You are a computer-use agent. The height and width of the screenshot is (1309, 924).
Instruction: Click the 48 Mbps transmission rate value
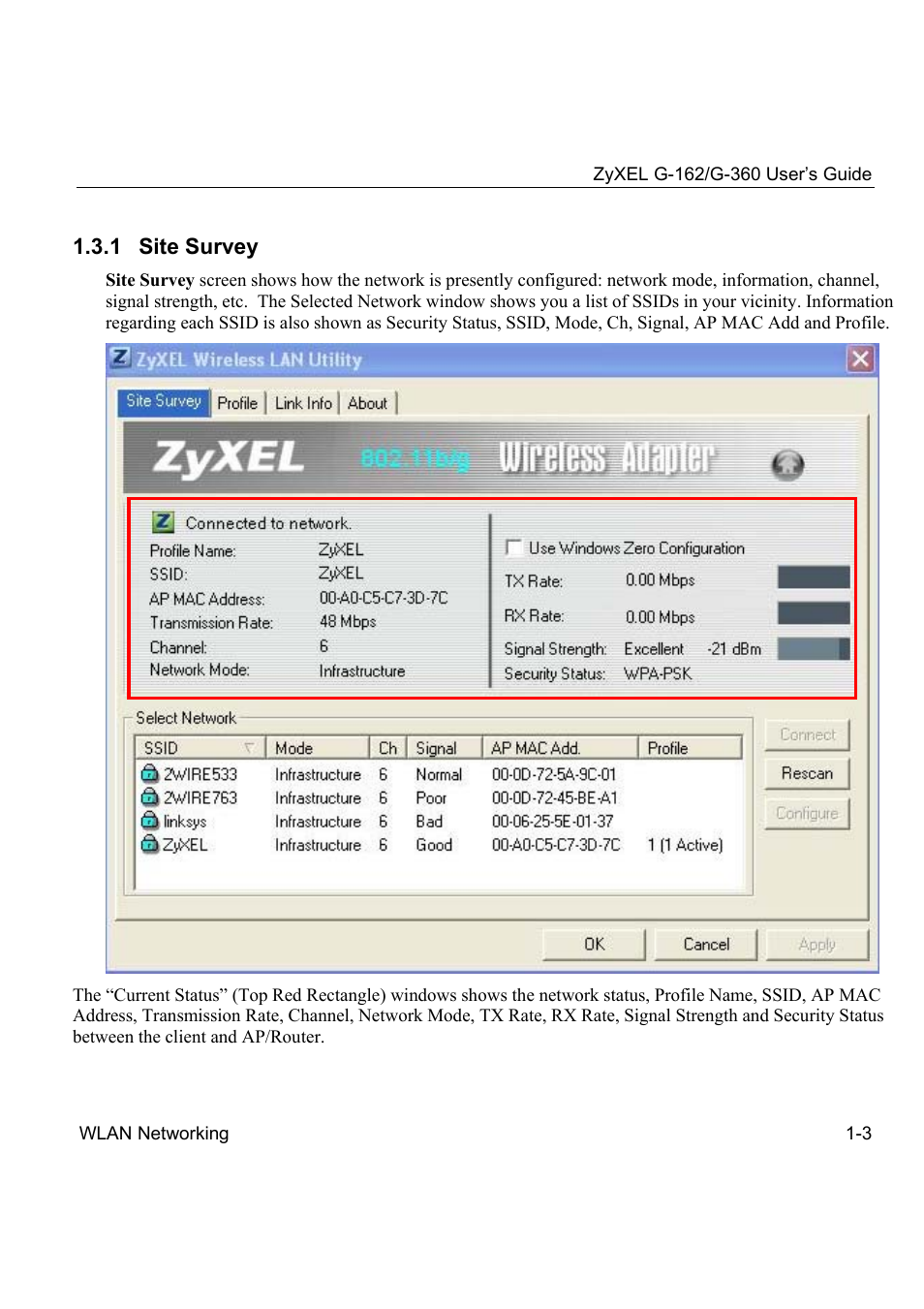pos(348,621)
